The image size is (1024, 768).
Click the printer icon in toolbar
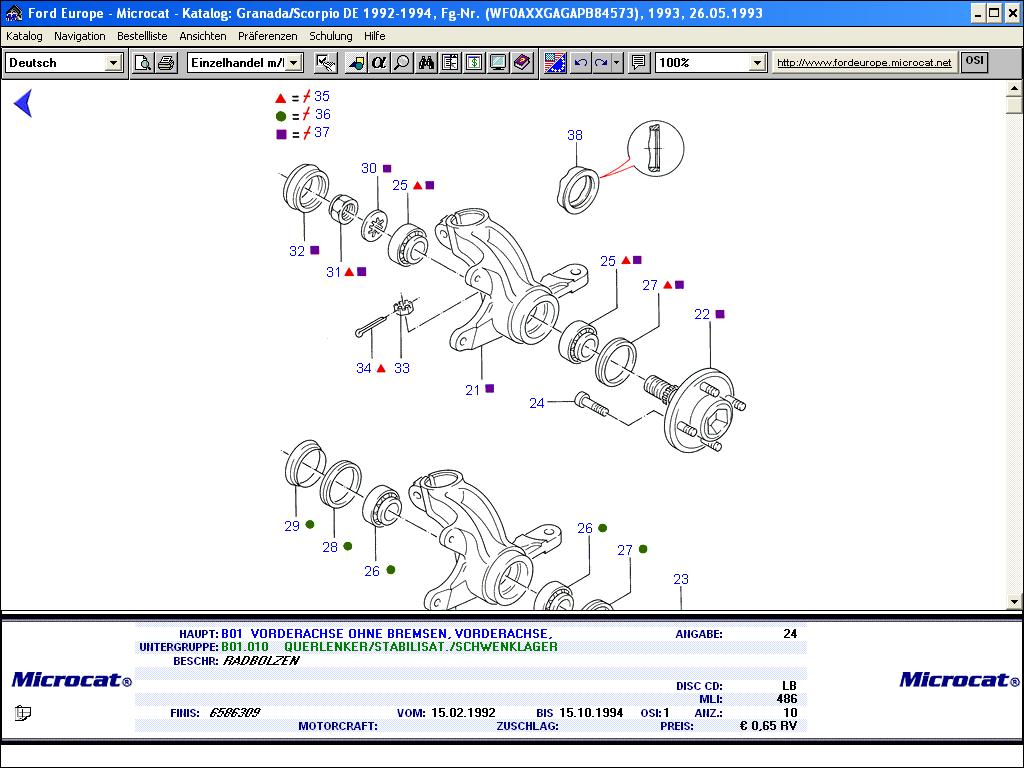coord(166,63)
